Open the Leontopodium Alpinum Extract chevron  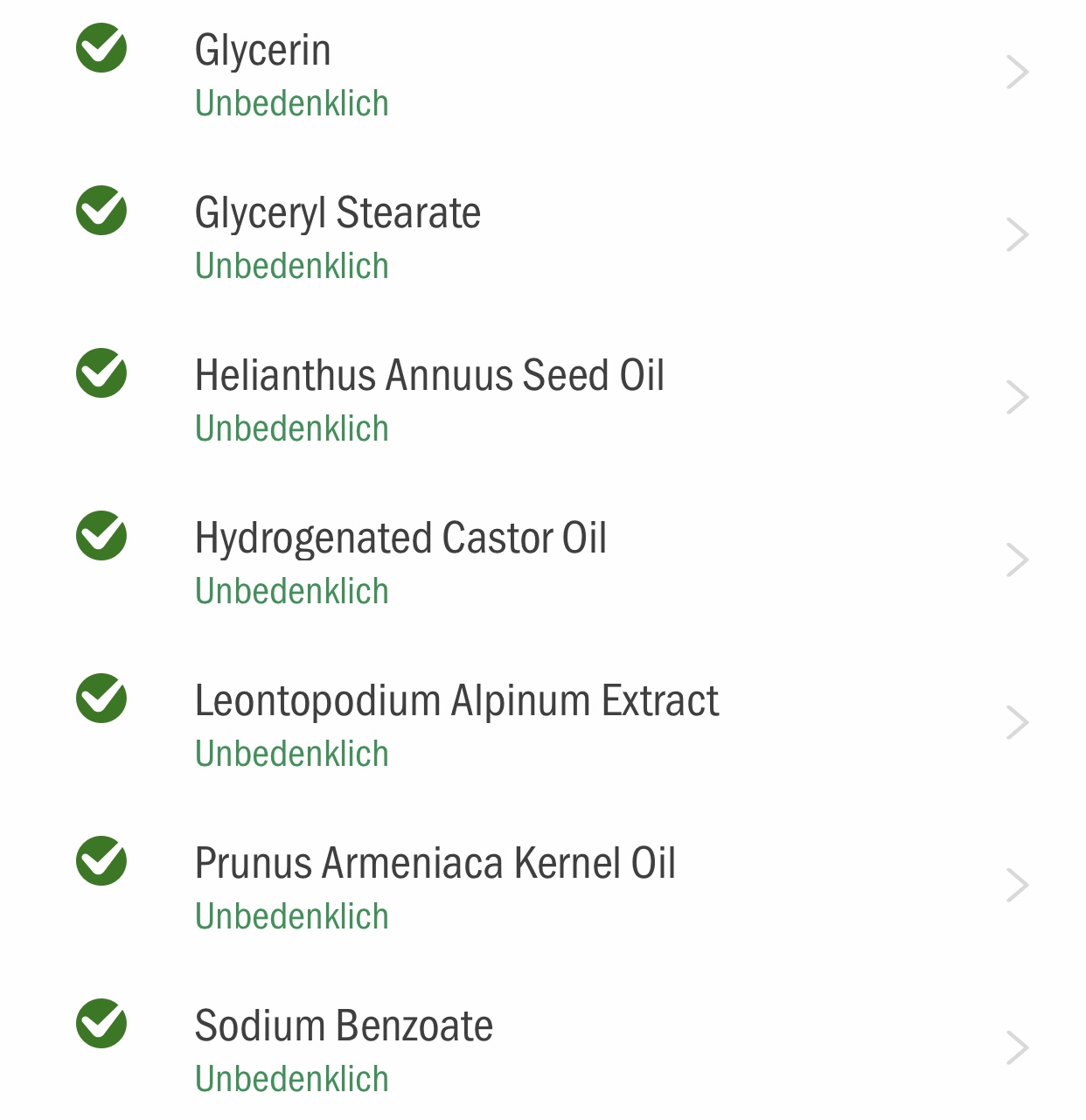tap(1017, 723)
